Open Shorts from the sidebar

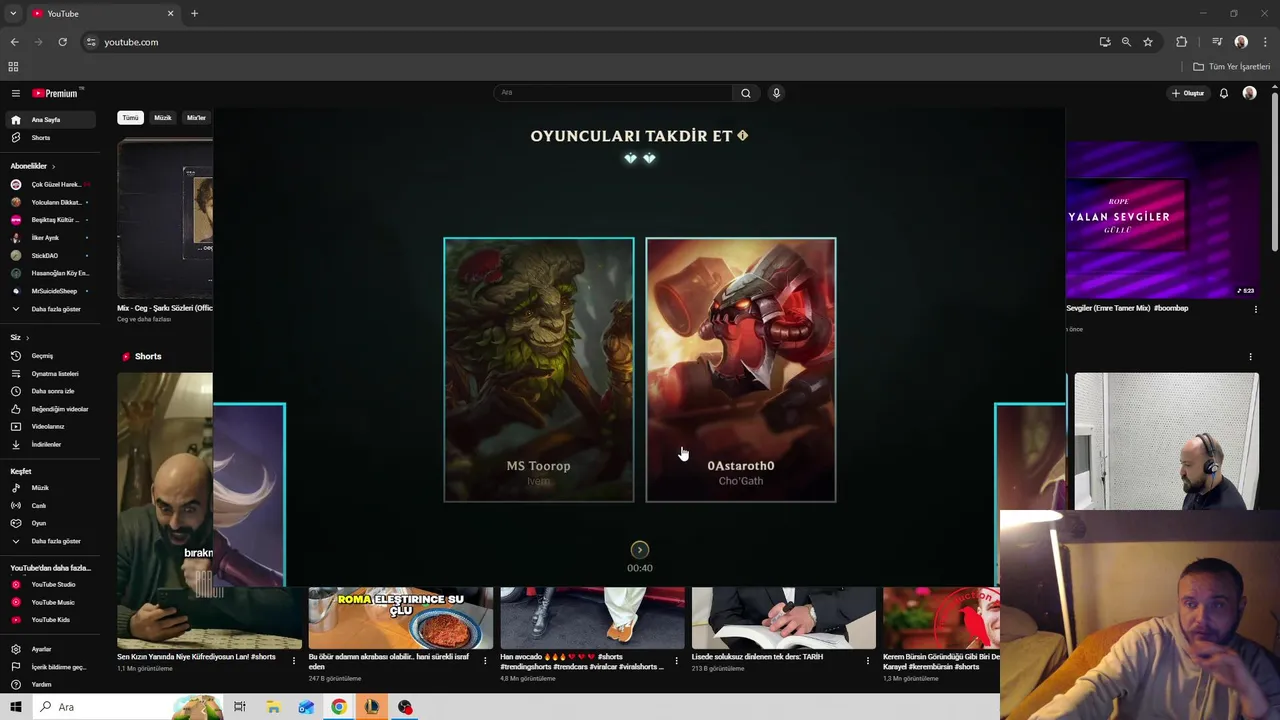pos(52,138)
